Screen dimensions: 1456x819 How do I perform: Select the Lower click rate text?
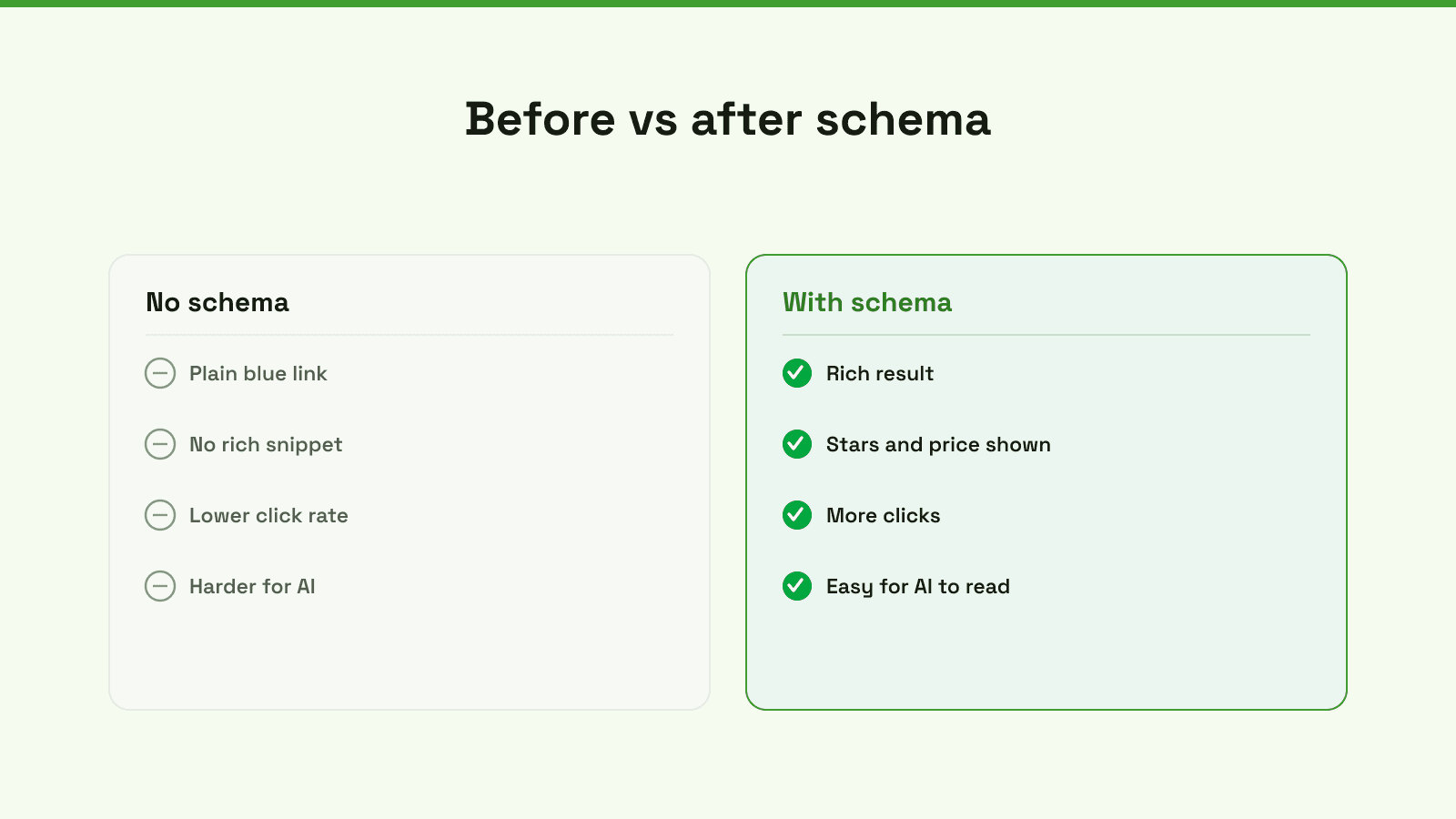point(268,515)
